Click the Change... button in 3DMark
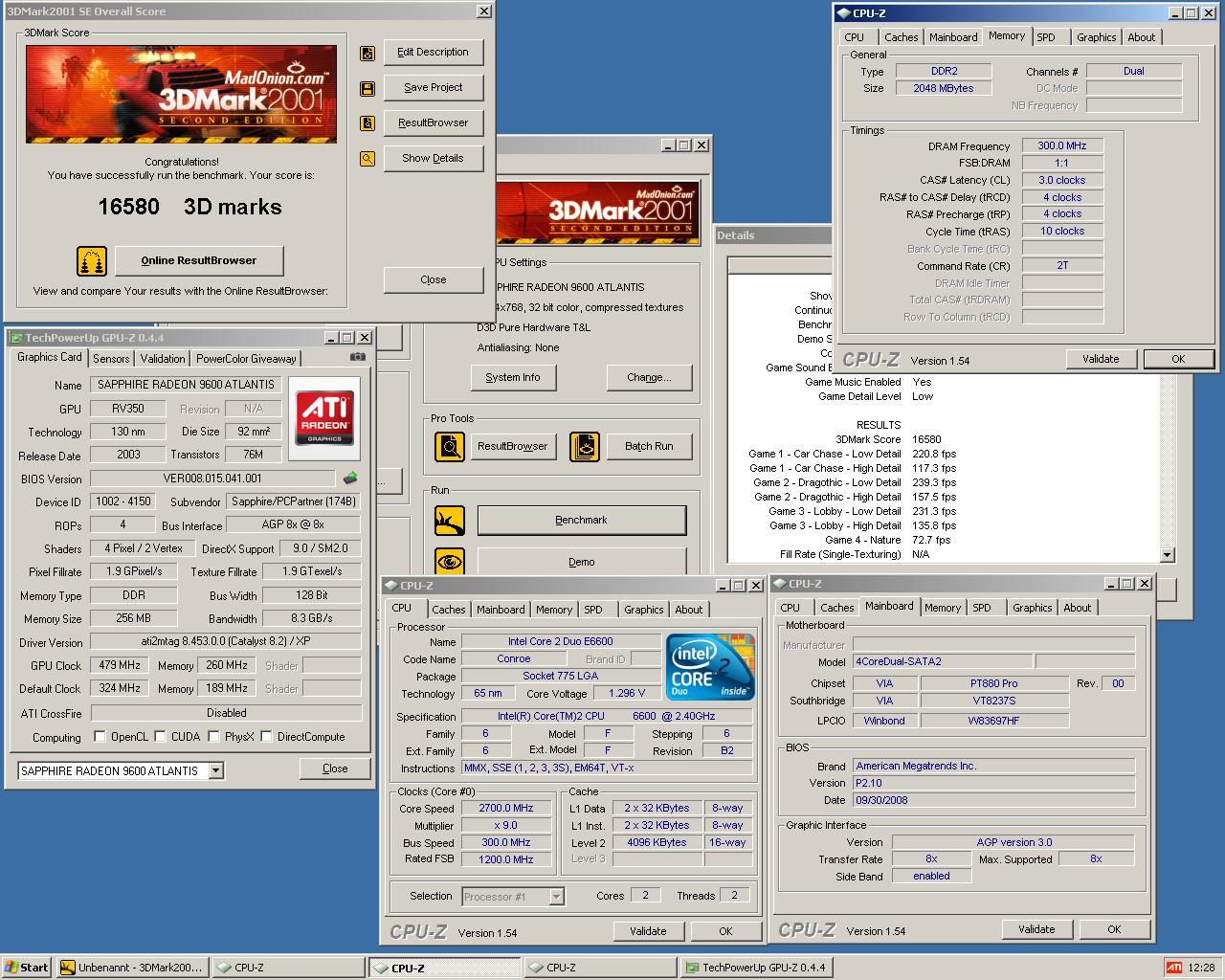Viewport: 1225px width, 980px height. [x=649, y=377]
